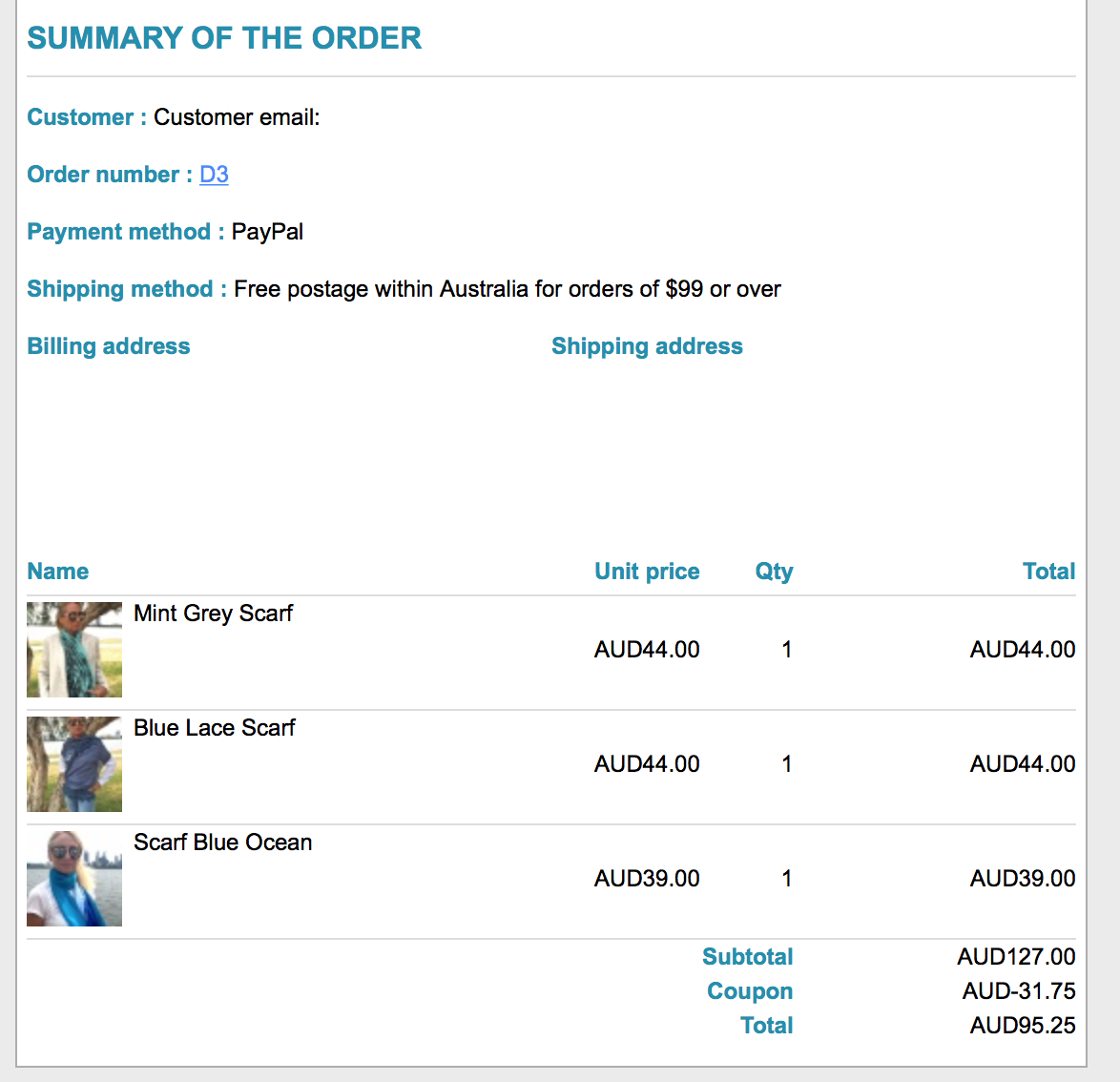Viewport: 1120px width, 1082px height.
Task: Click the Coupon discount AUD-31.75
Action: point(1019,991)
